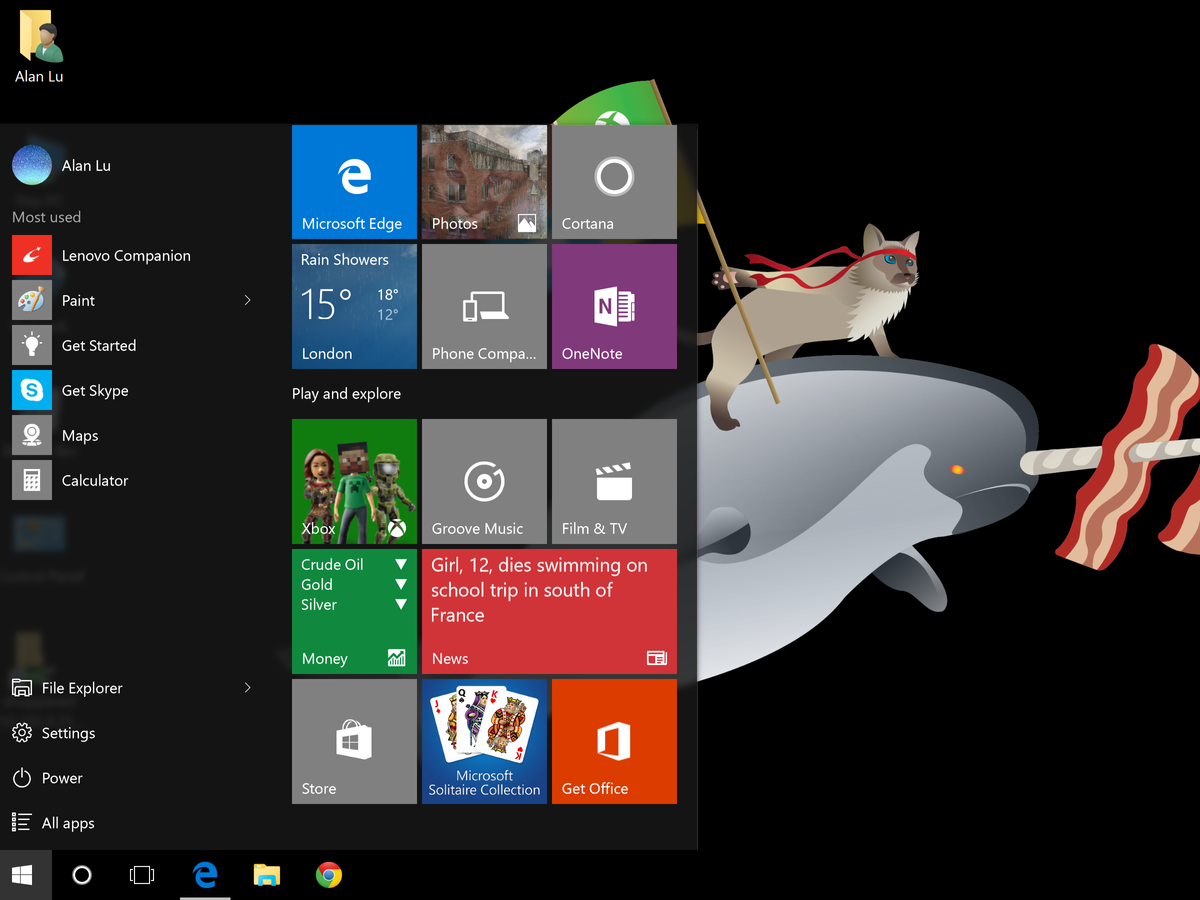Open Groove Music

(484, 481)
